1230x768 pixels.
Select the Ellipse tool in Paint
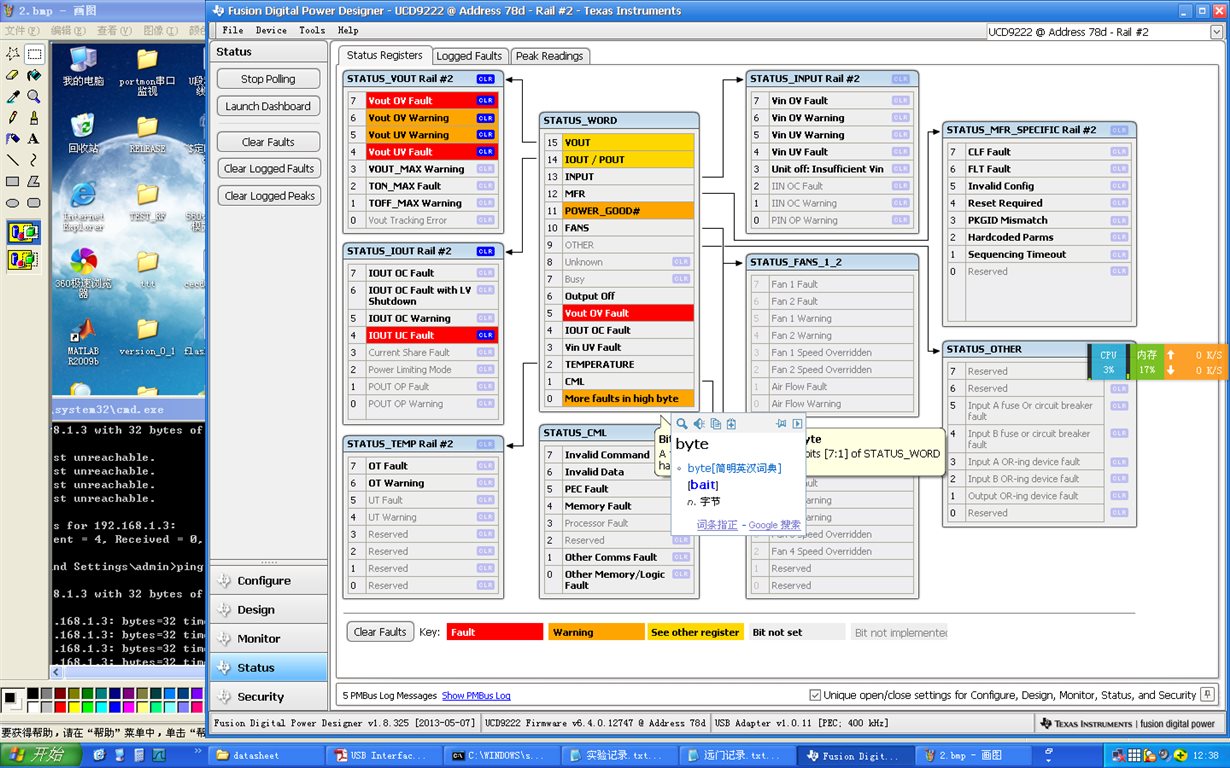13,202
